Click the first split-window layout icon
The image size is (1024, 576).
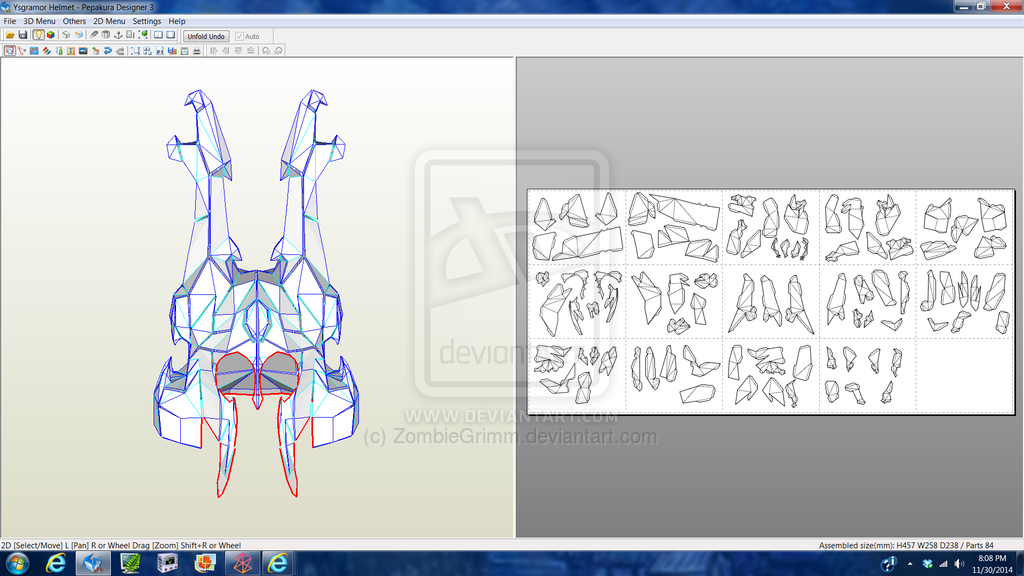click(159, 35)
